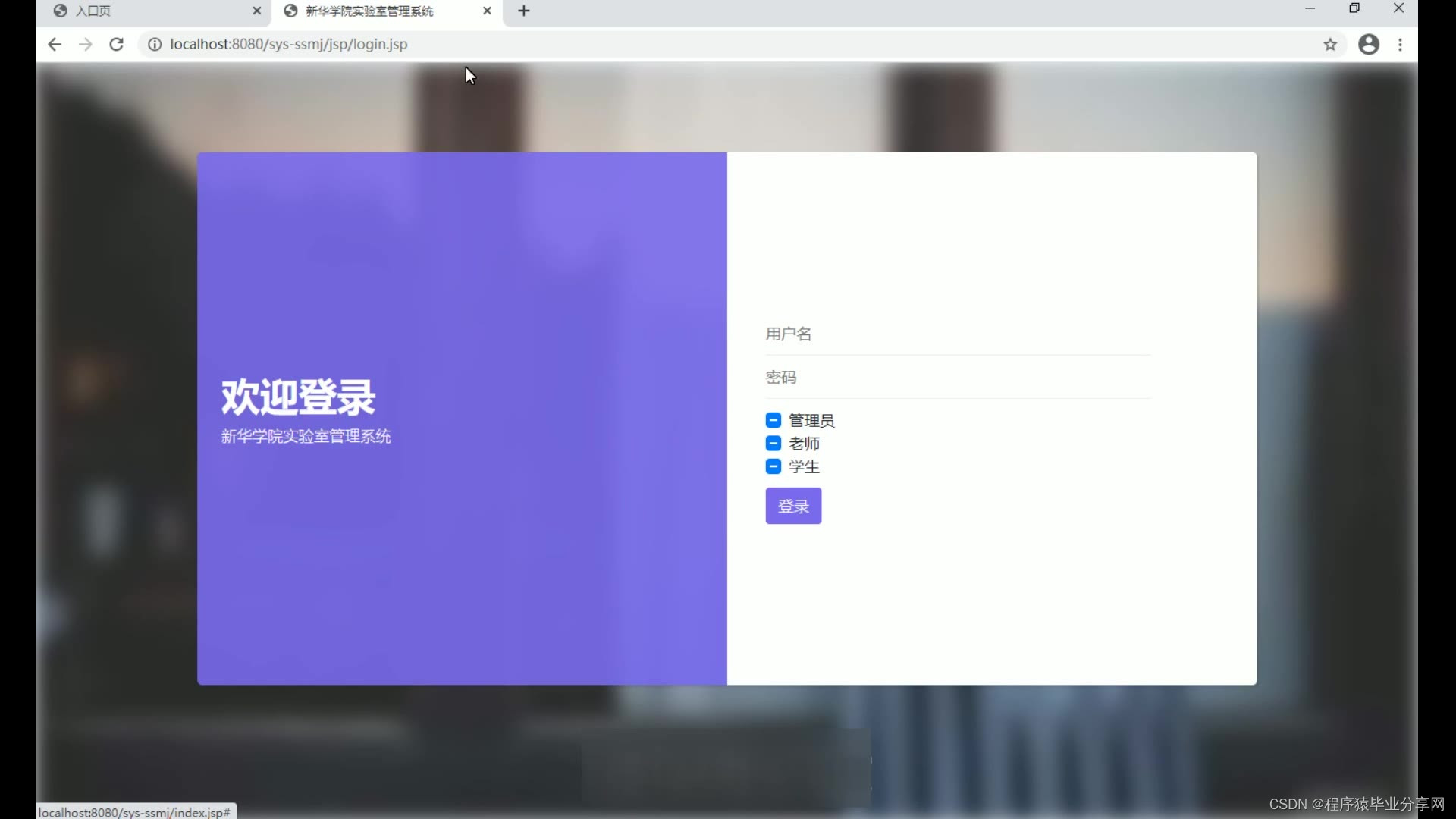Screen dimensions: 1456x819
Task: Close the 入口页 tab
Action: [257, 11]
